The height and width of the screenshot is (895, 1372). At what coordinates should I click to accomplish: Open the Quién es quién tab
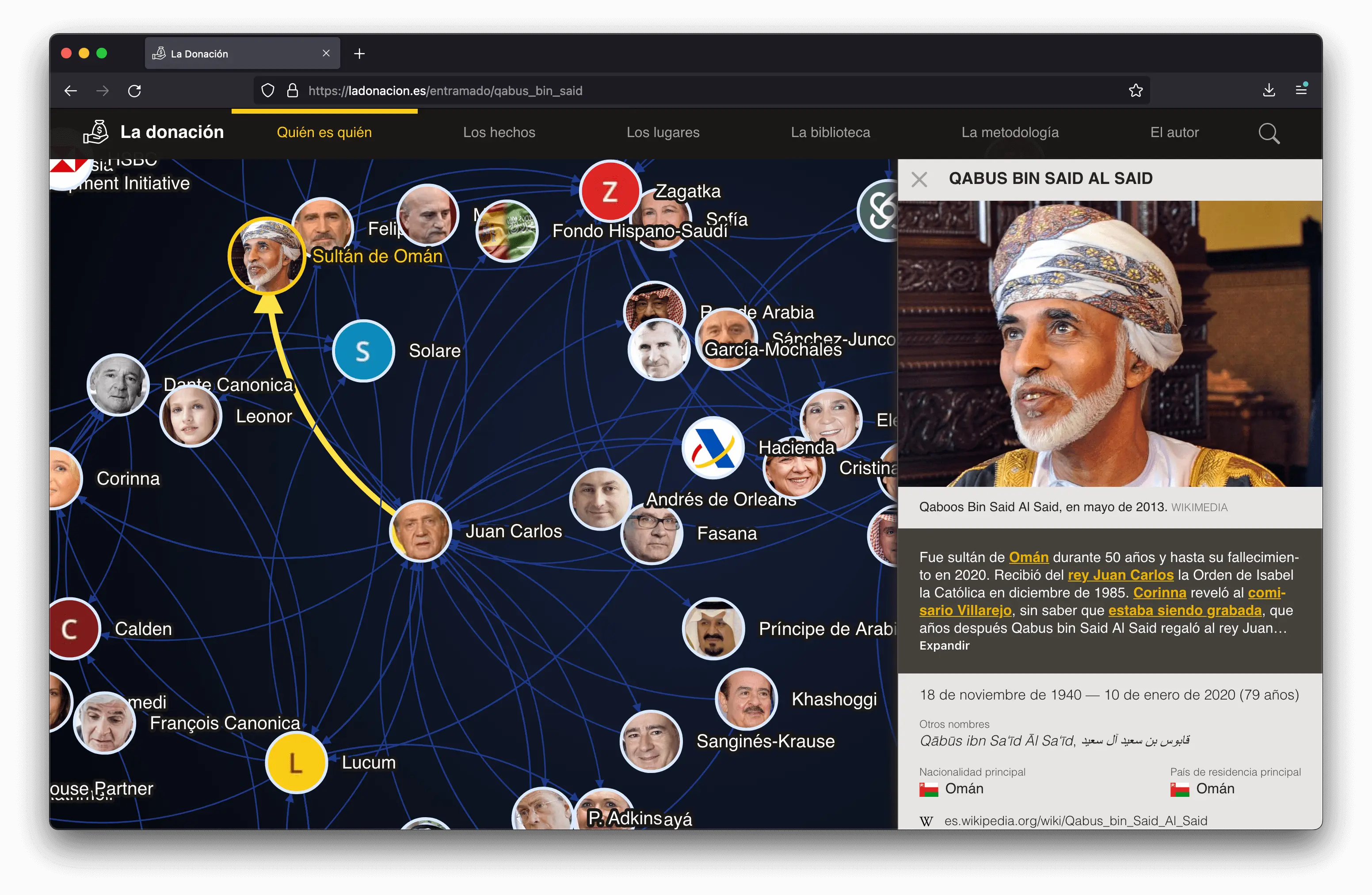[324, 132]
